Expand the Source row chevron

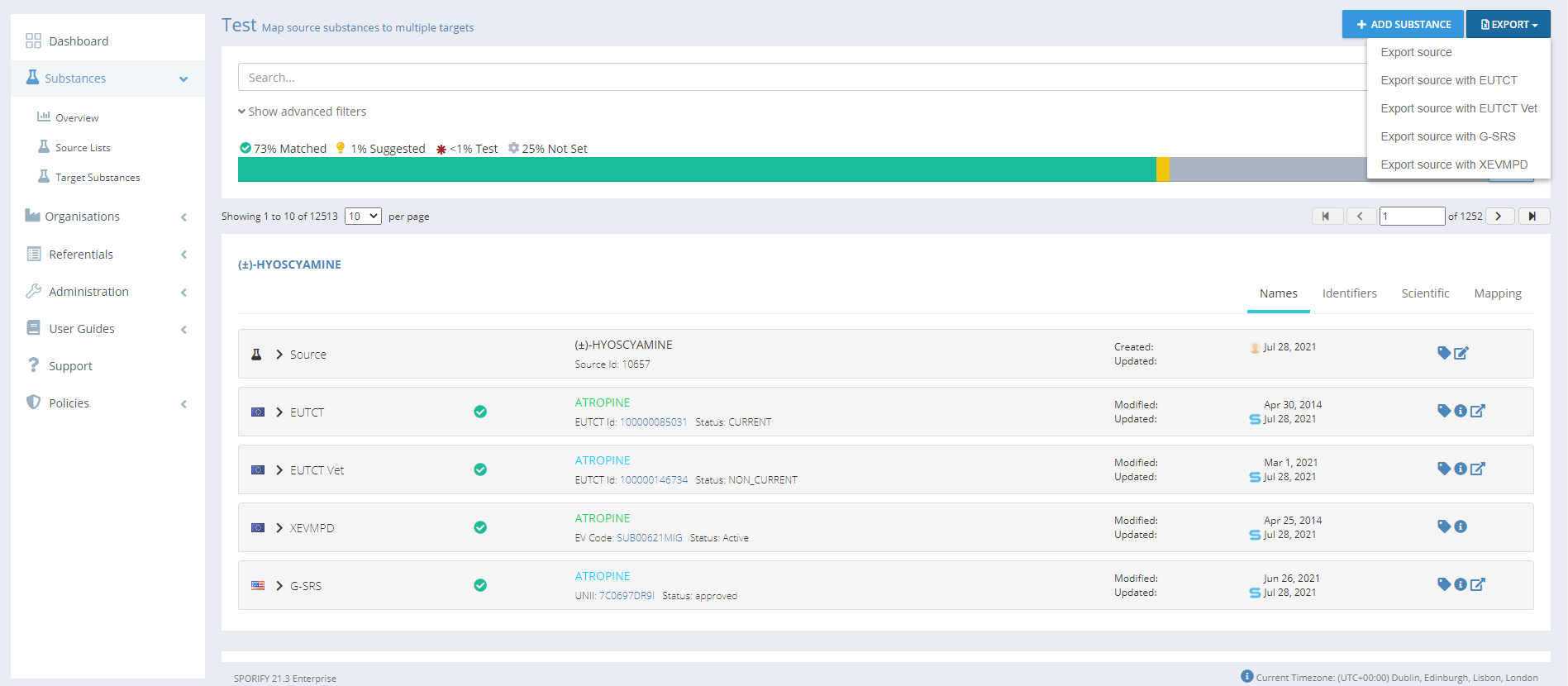pyautogui.click(x=279, y=355)
